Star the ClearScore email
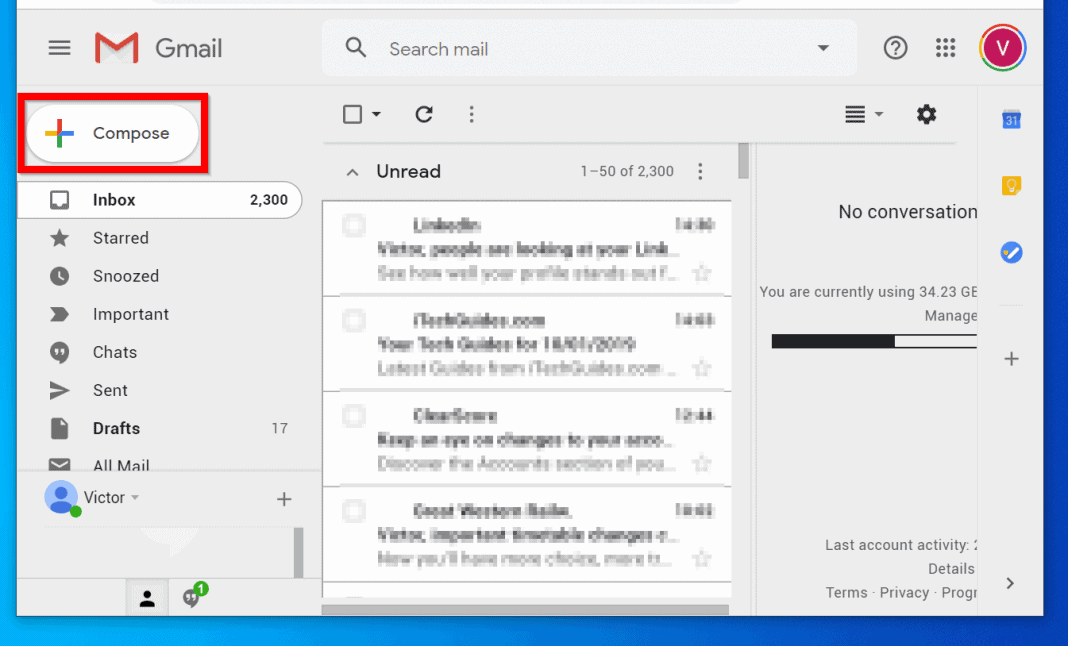The width and height of the screenshot is (1068, 646). 702,464
